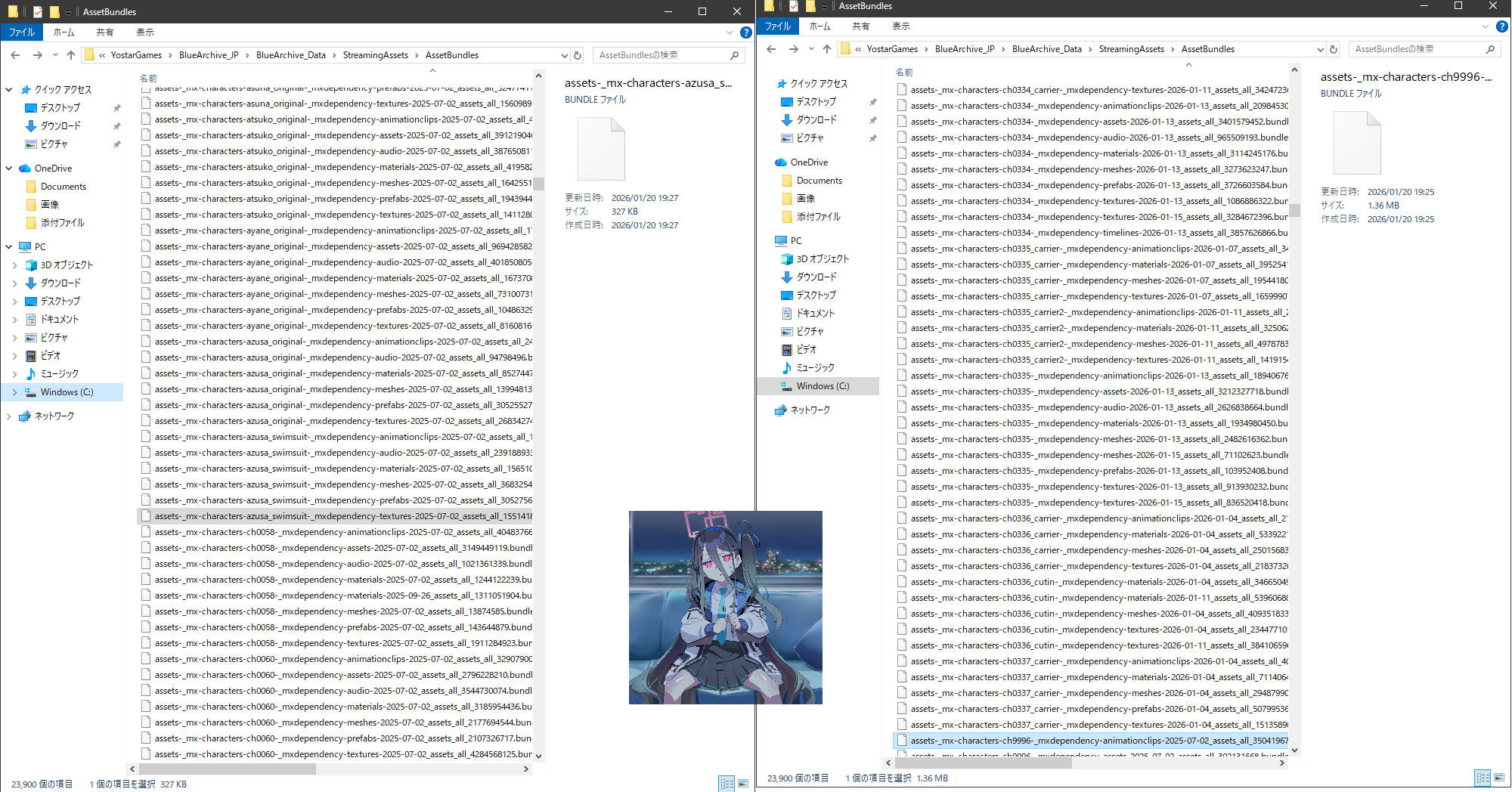Expand the ネットワーク node in the left window
1512x792 pixels.
pos(8,416)
